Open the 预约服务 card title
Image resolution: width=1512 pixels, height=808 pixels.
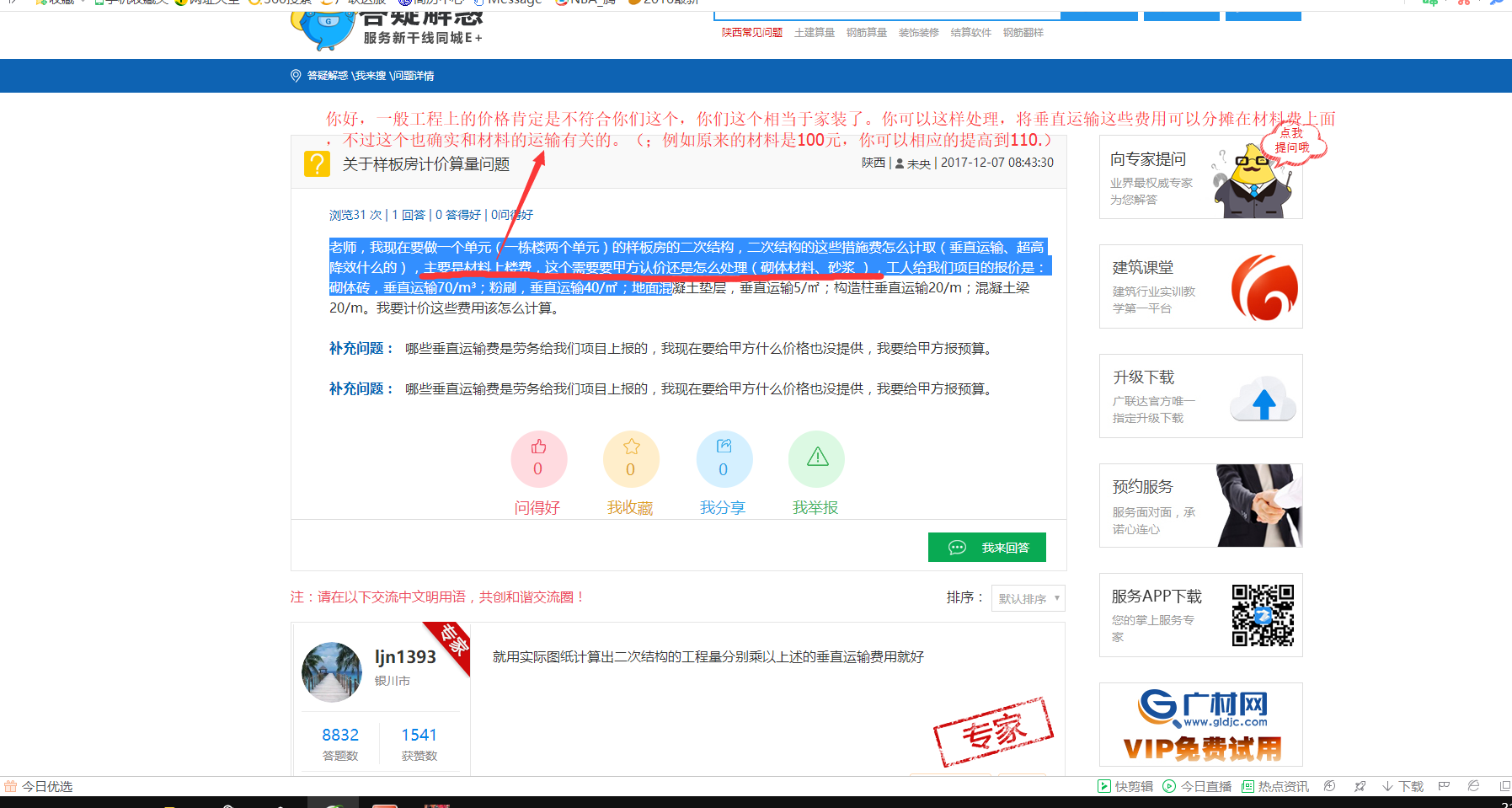click(x=1142, y=487)
